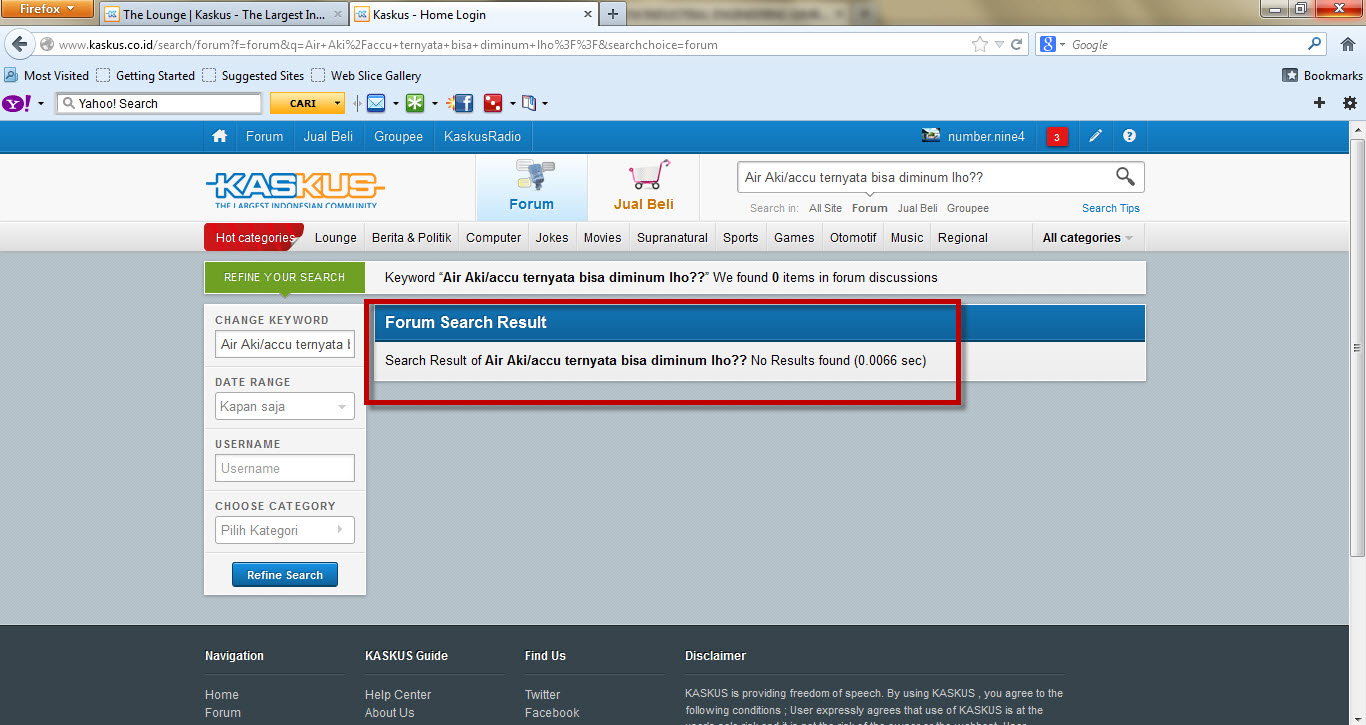The height and width of the screenshot is (725, 1366).
Task: Open Yahoo toolbar settings gear
Action: click(1350, 103)
